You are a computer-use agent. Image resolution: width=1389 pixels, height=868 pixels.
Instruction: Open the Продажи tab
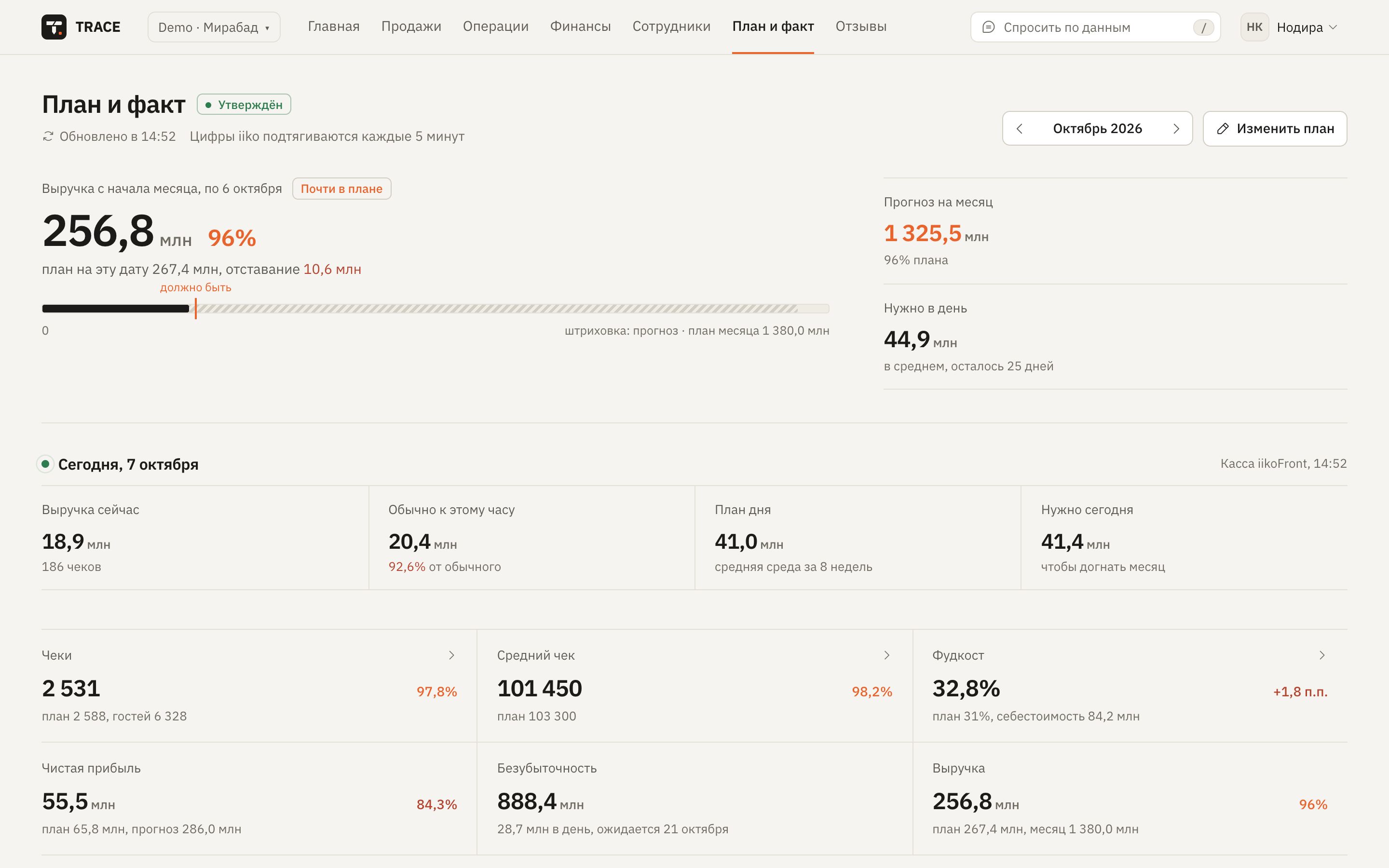pos(411,27)
